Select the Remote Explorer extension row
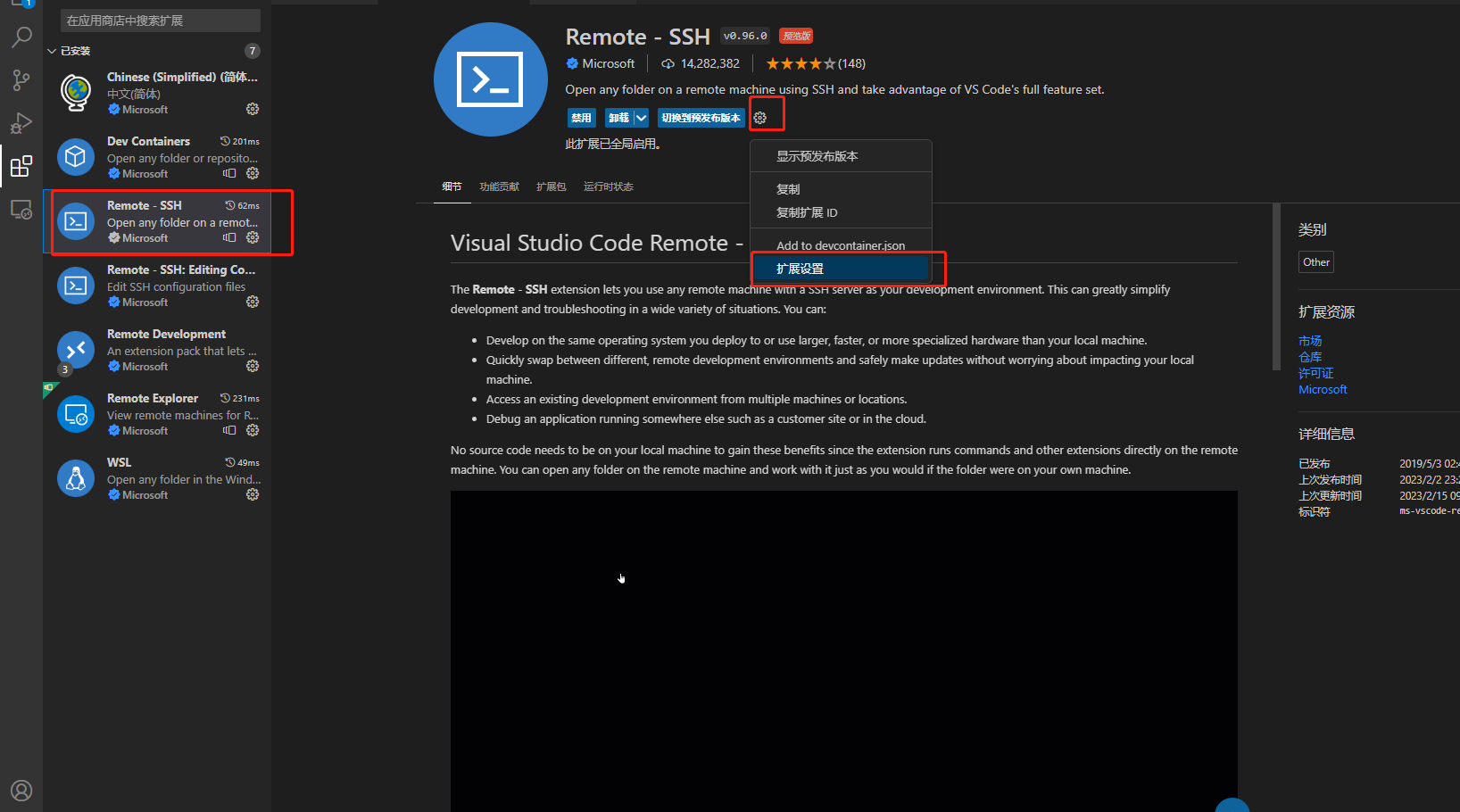The width and height of the screenshot is (1460, 812). tap(157, 414)
